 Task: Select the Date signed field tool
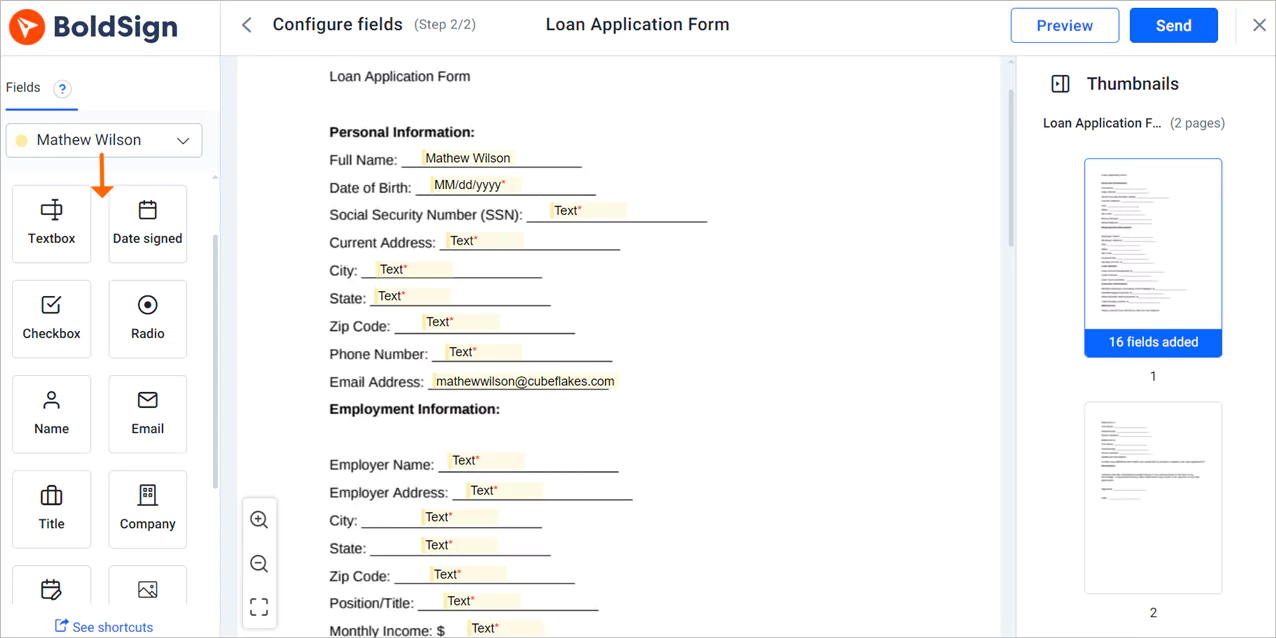pyautogui.click(x=148, y=224)
